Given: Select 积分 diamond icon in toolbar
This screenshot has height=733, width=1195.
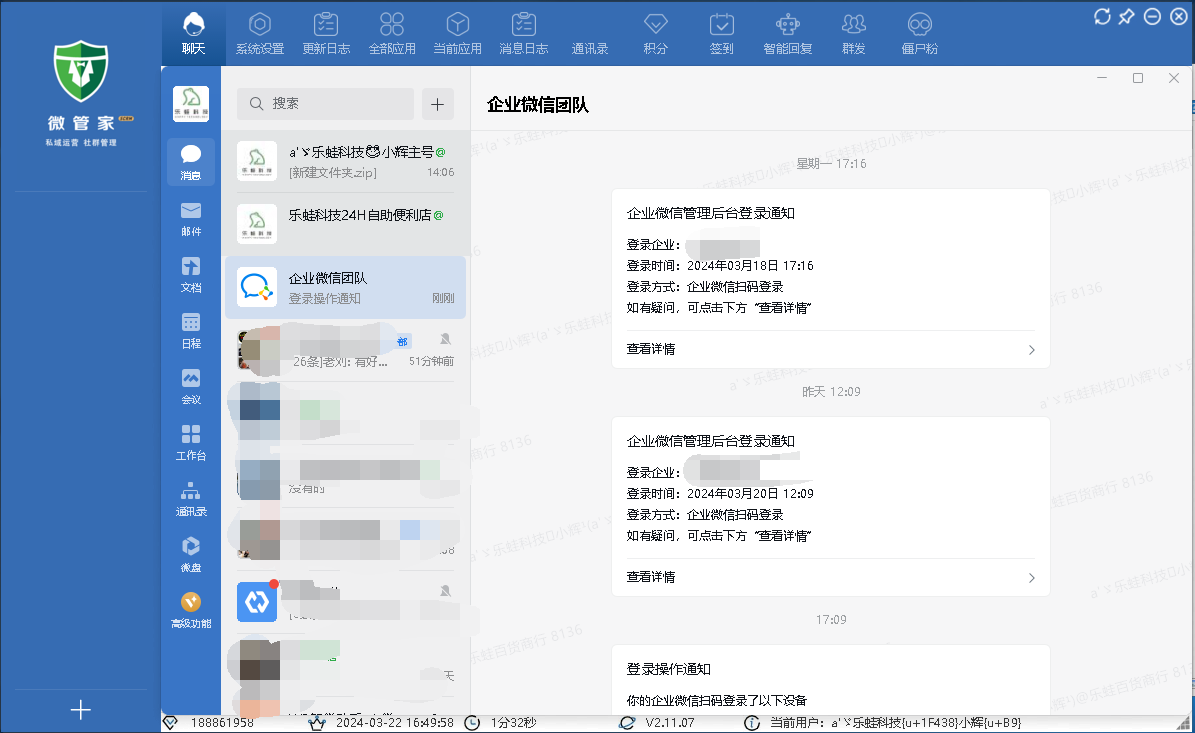Looking at the screenshot, I should pos(655,33).
